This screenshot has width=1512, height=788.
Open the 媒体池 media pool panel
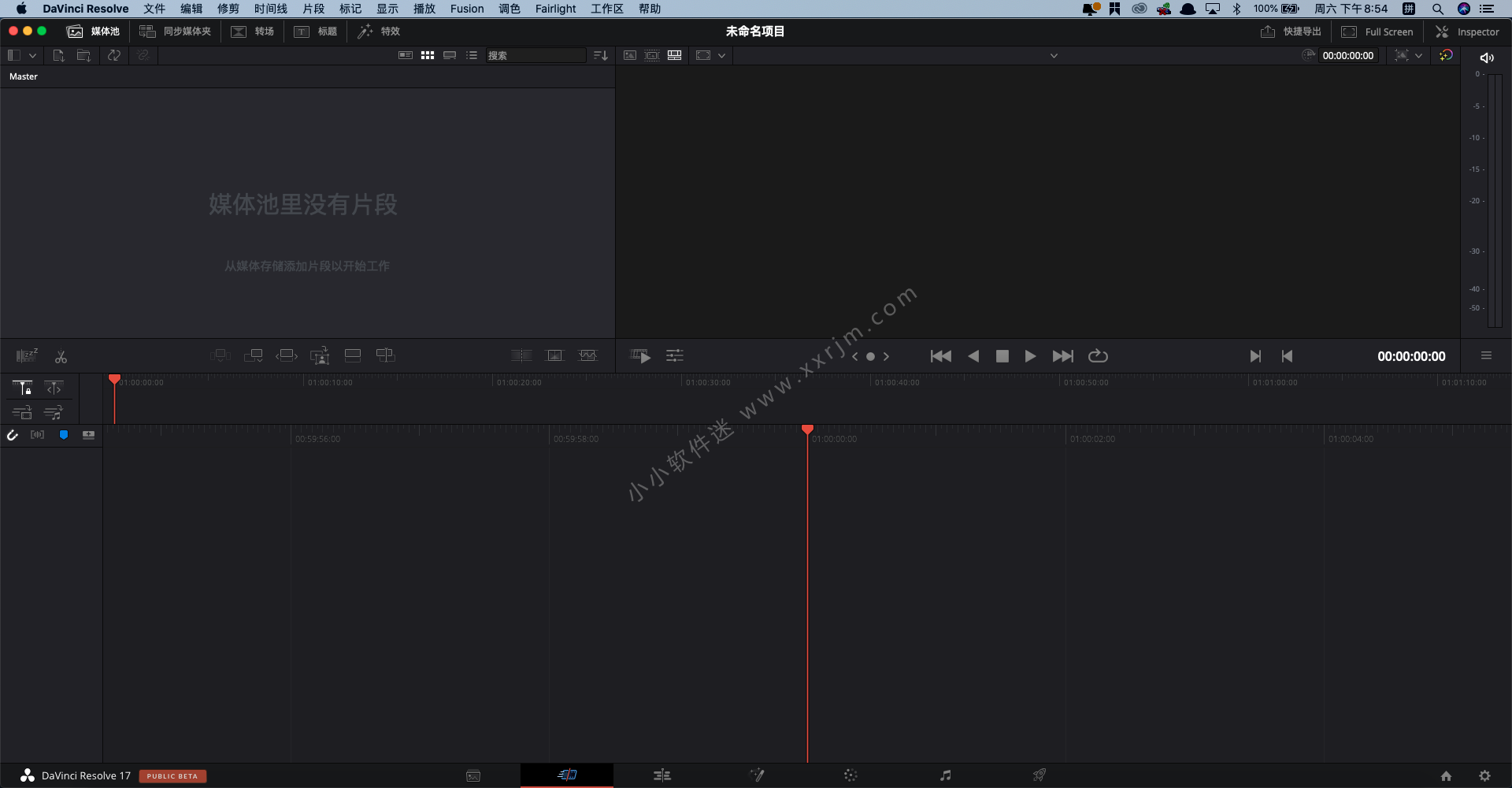94,32
